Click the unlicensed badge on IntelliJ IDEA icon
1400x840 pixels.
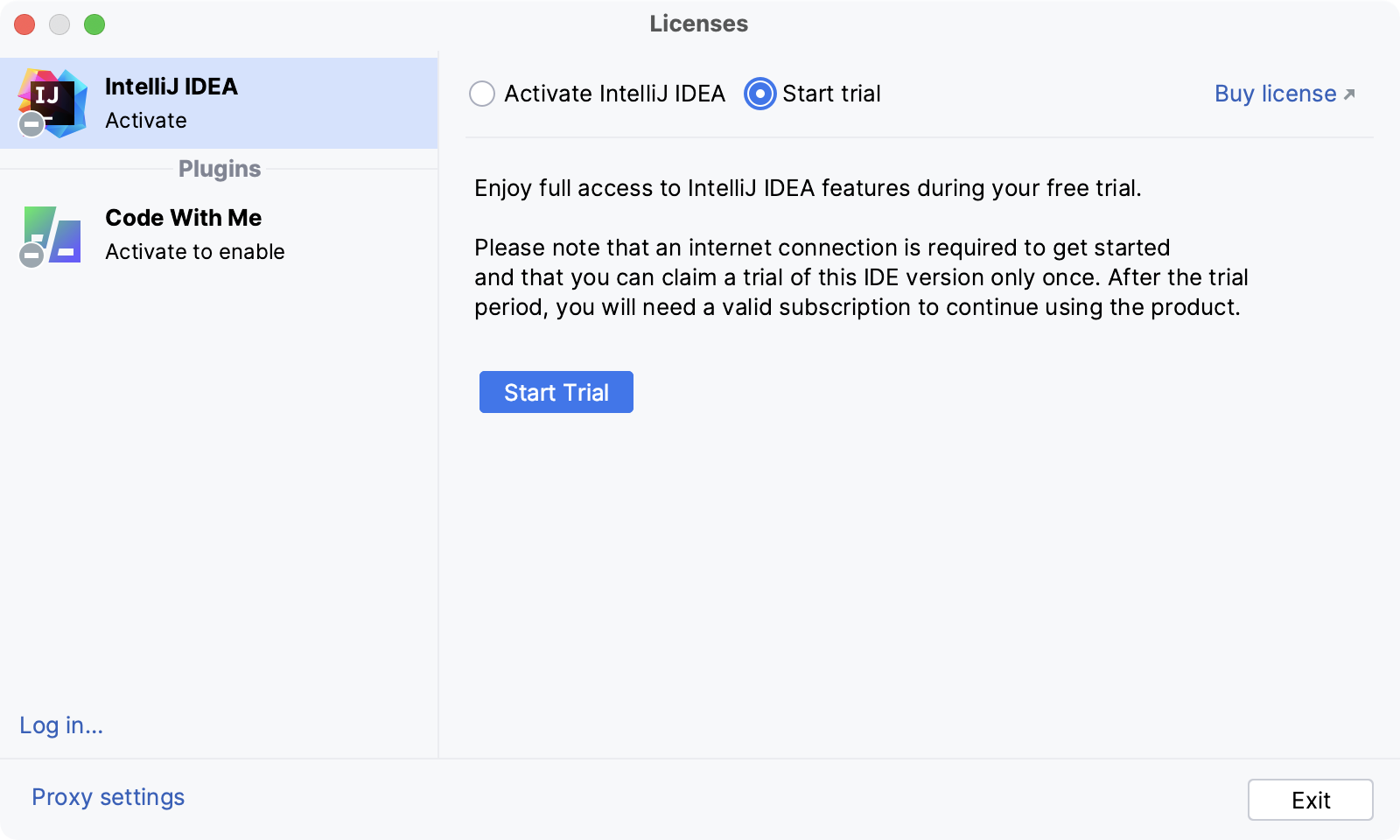[31, 124]
